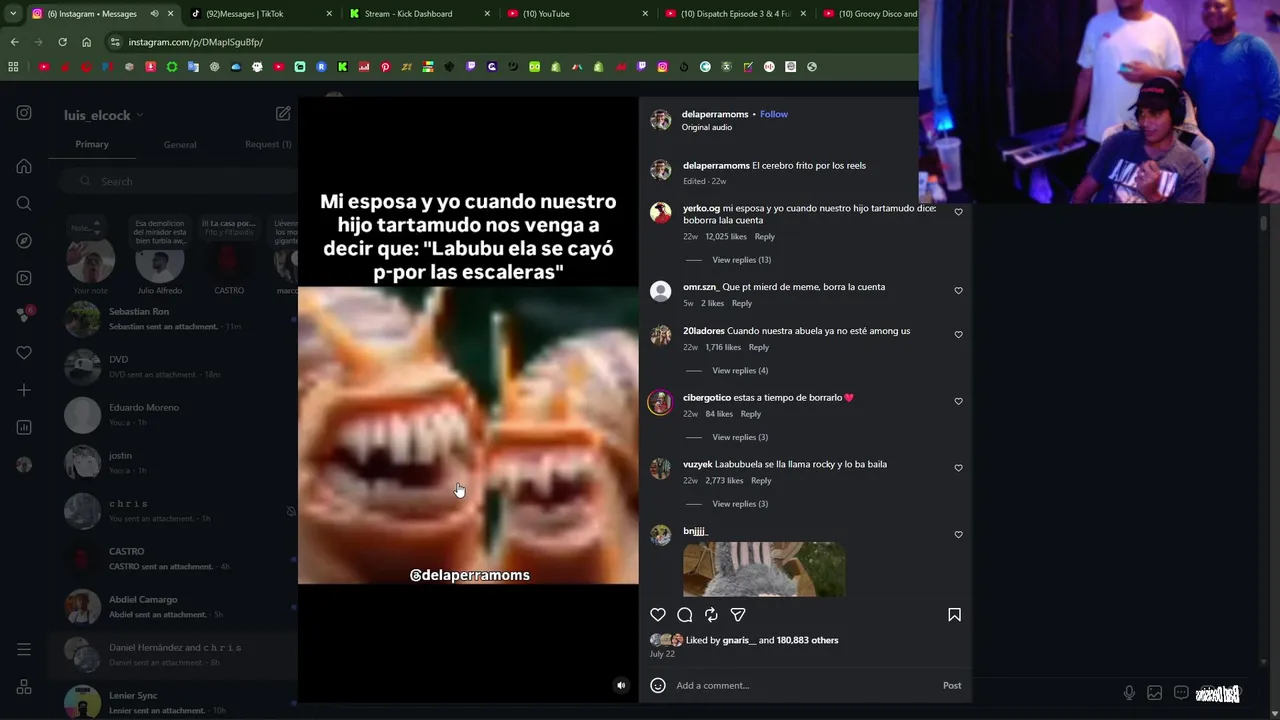Reply to vuzyek's comment
The image size is (1280, 720).
pyautogui.click(x=761, y=481)
